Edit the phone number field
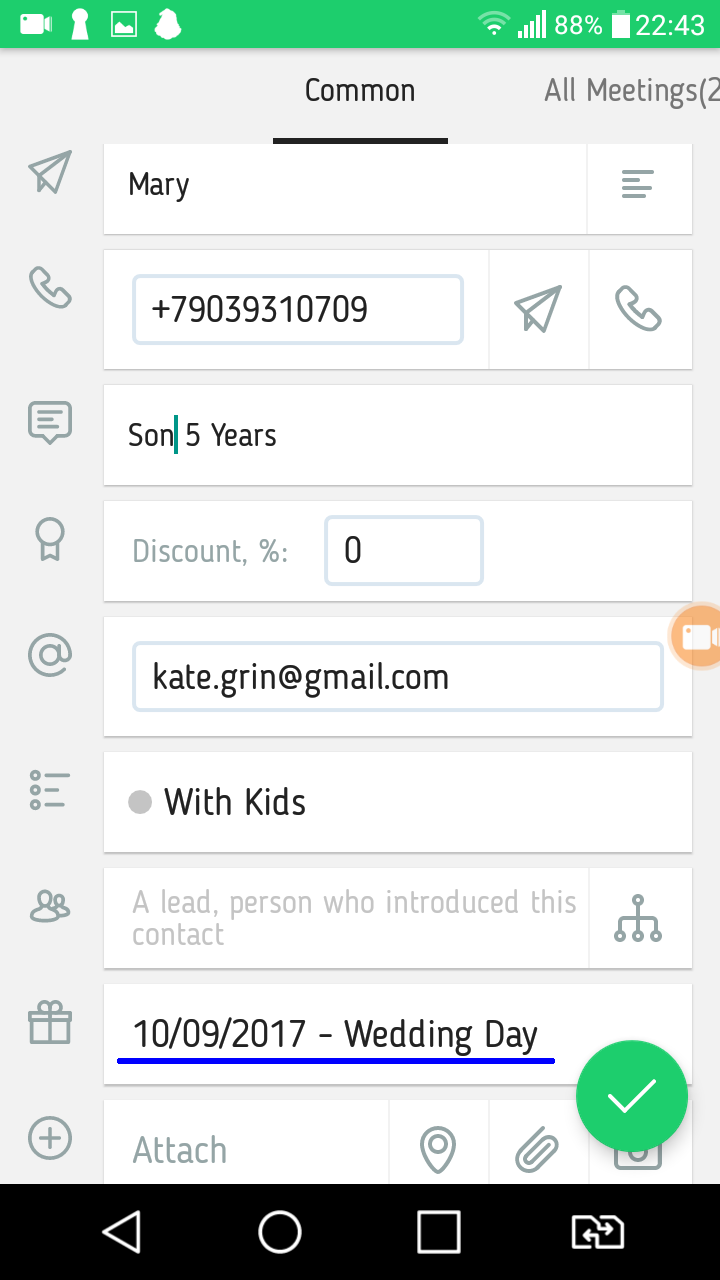 tap(297, 310)
